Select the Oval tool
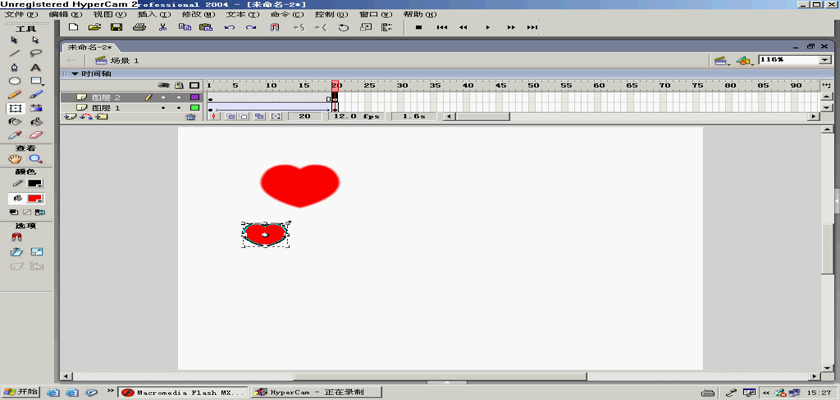Image resolution: width=840 pixels, height=400 pixels. click(14, 81)
